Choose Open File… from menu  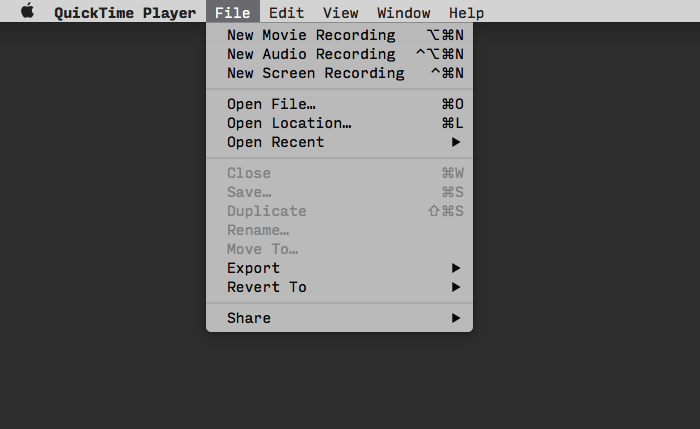pyautogui.click(x=271, y=104)
